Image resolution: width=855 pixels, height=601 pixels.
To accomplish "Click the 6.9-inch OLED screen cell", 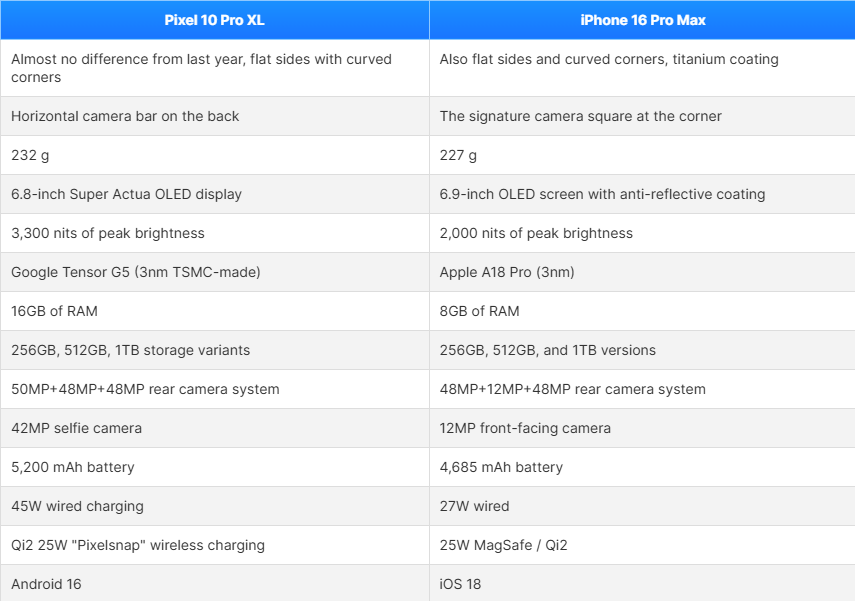I will coord(642,194).
